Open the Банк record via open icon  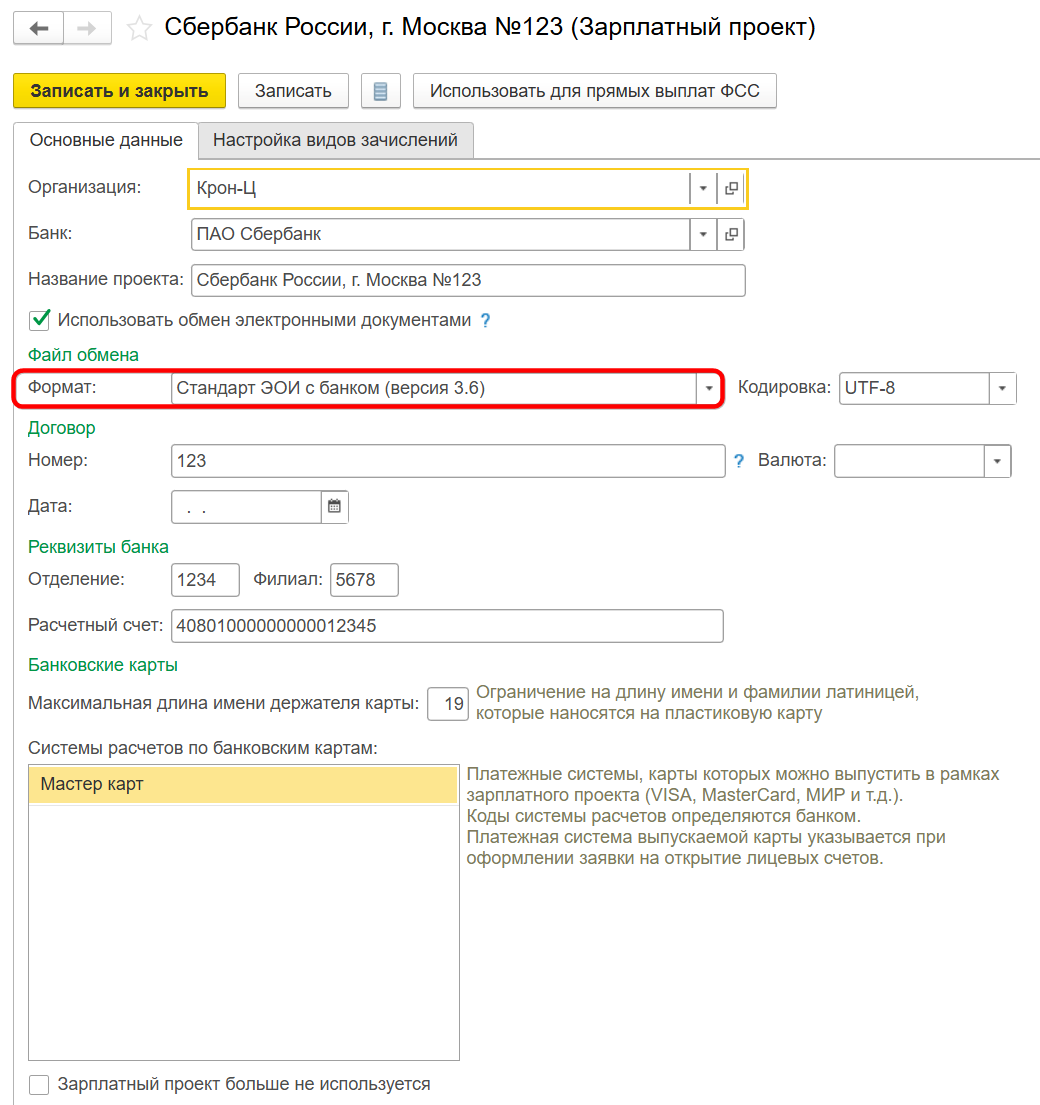tap(731, 234)
